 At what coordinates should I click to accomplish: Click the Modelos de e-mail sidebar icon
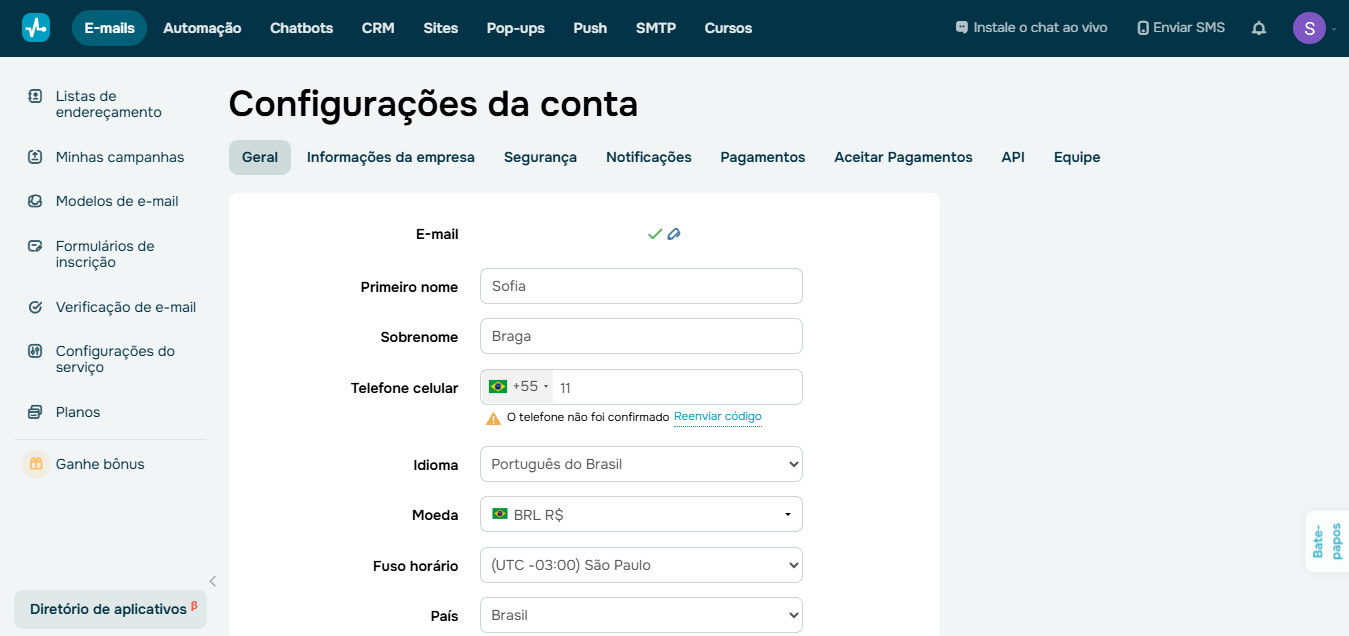tap(36, 201)
